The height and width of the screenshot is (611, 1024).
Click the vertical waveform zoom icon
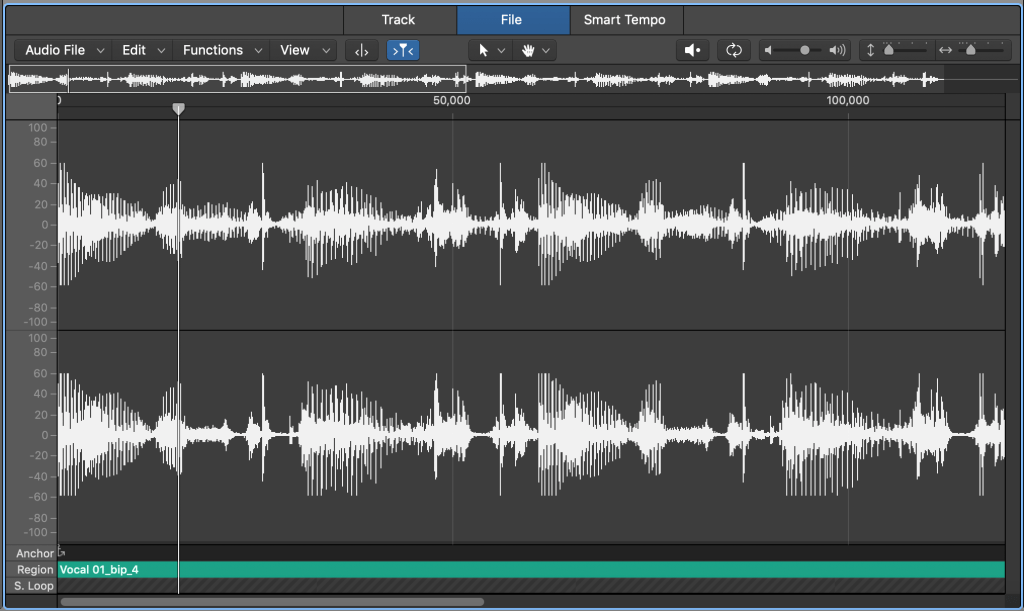[x=872, y=50]
